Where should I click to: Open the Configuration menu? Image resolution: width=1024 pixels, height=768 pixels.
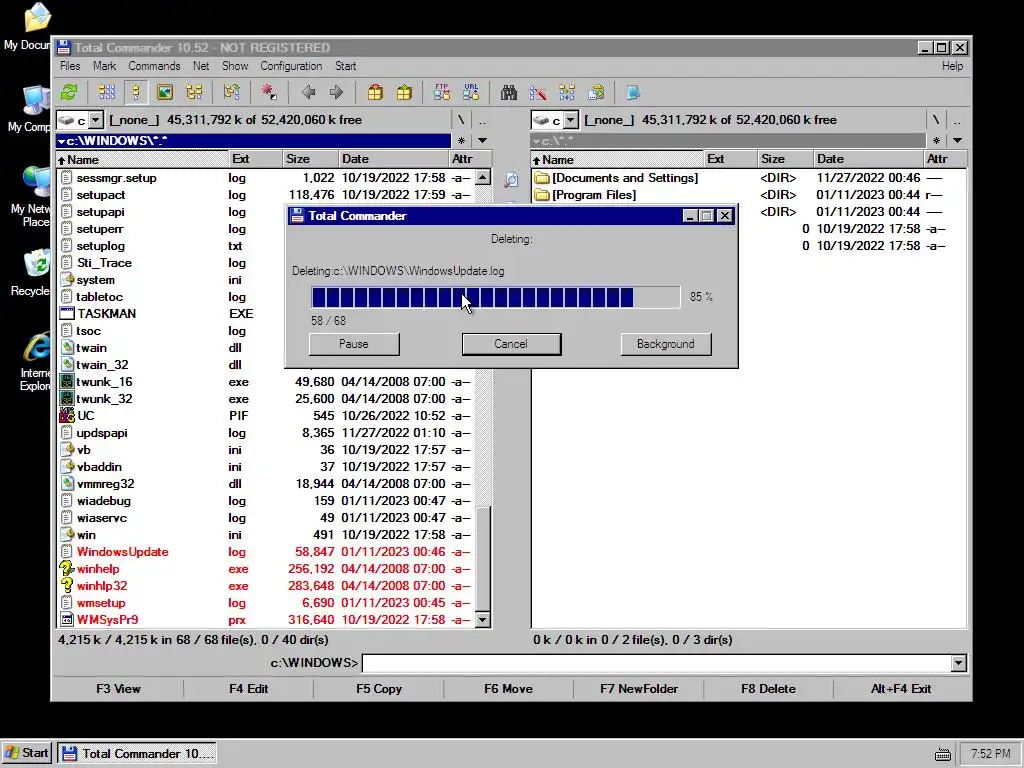tap(291, 66)
